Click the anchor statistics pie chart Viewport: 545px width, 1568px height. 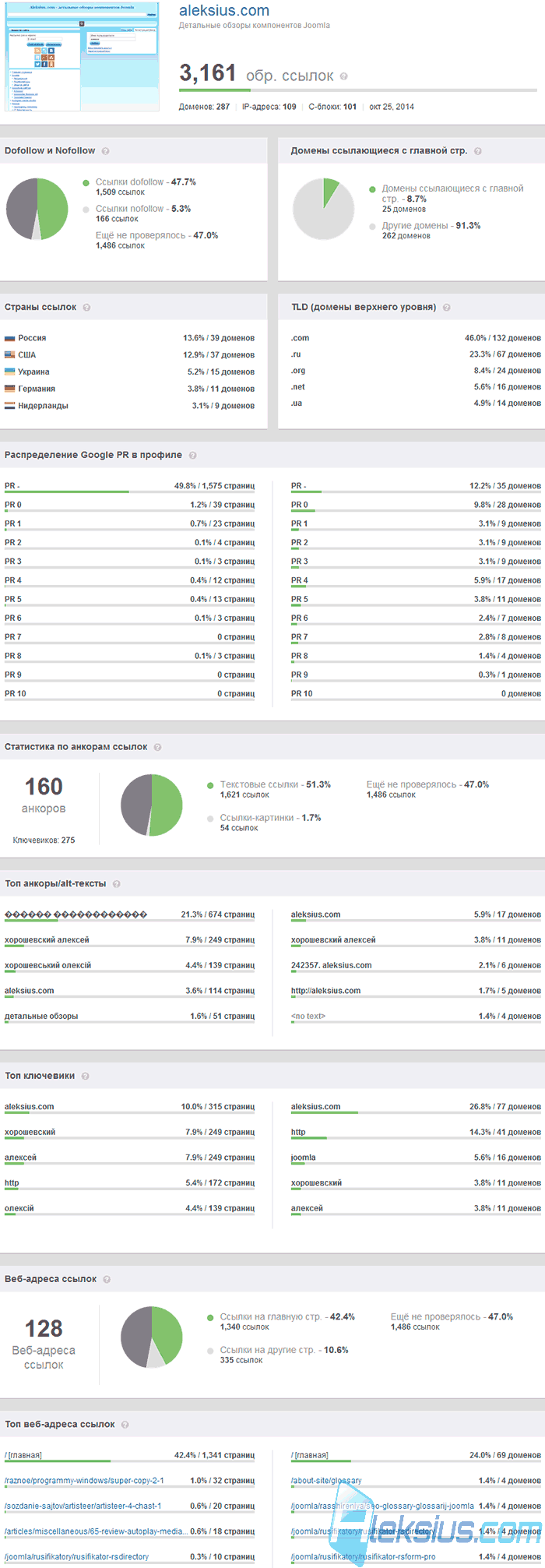pos(152,805)
